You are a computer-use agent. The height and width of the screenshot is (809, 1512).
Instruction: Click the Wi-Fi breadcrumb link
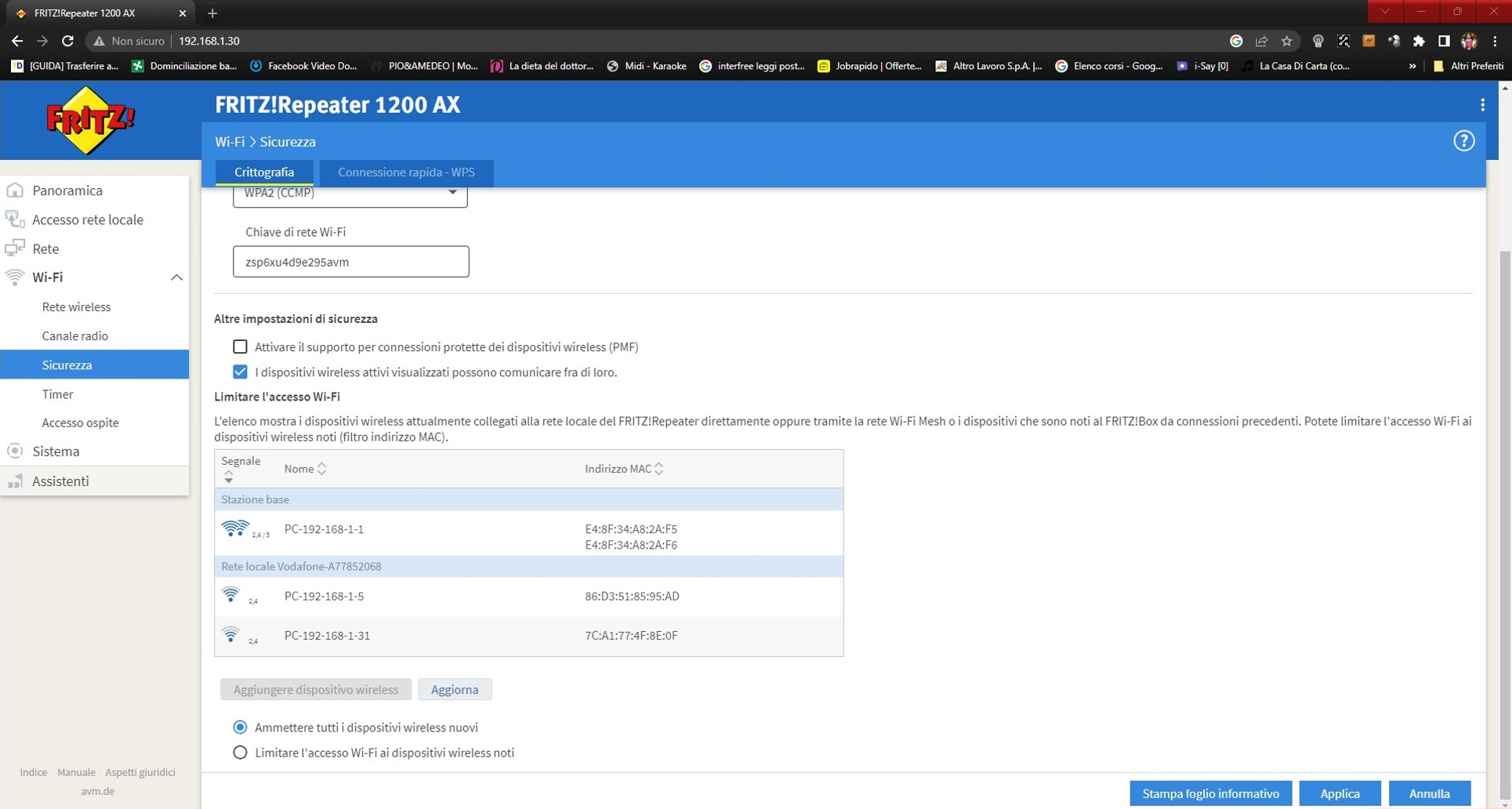tap(230, 142)
